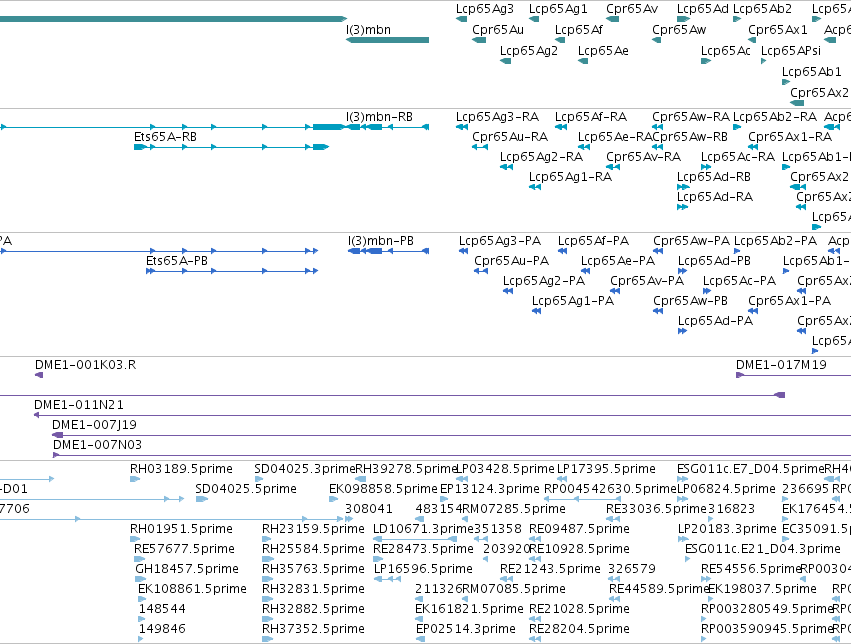Select the Lcp65Ag1 gene label
This screenshot has height=644, width=851.
[558, 9]
